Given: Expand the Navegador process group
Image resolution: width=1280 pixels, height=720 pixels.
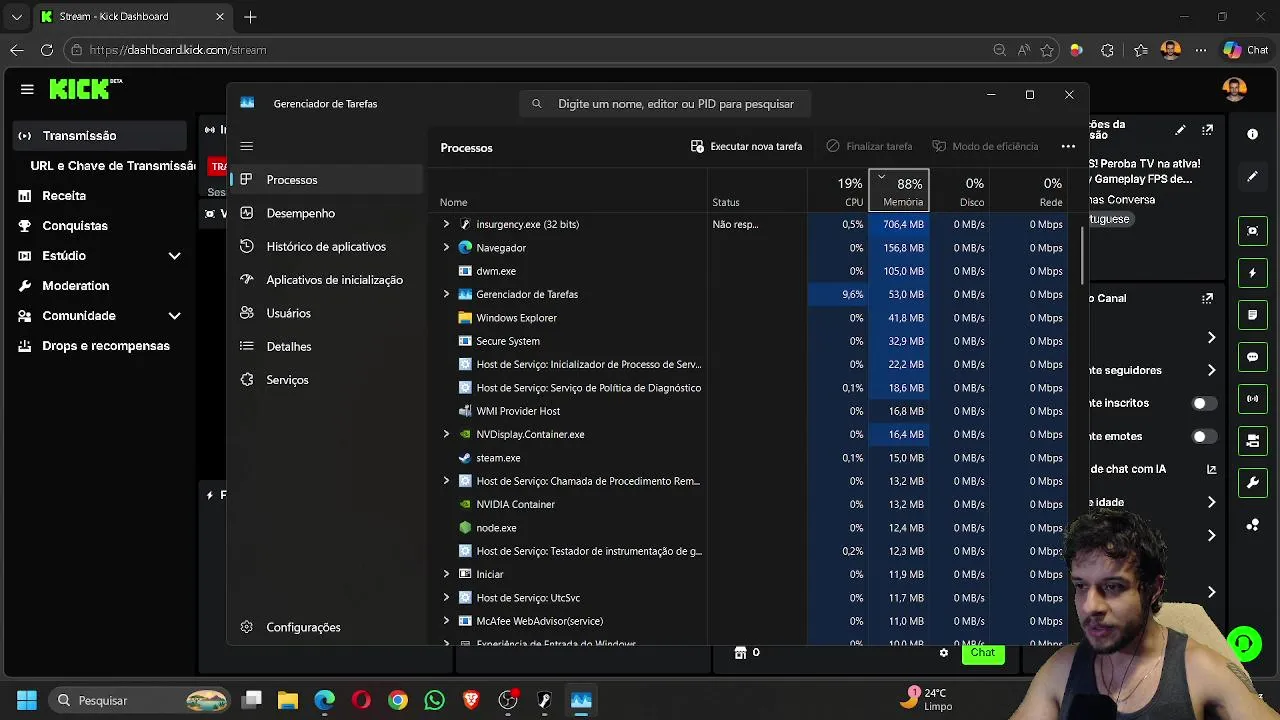Looking at the screenshot, I should [446, 247].
